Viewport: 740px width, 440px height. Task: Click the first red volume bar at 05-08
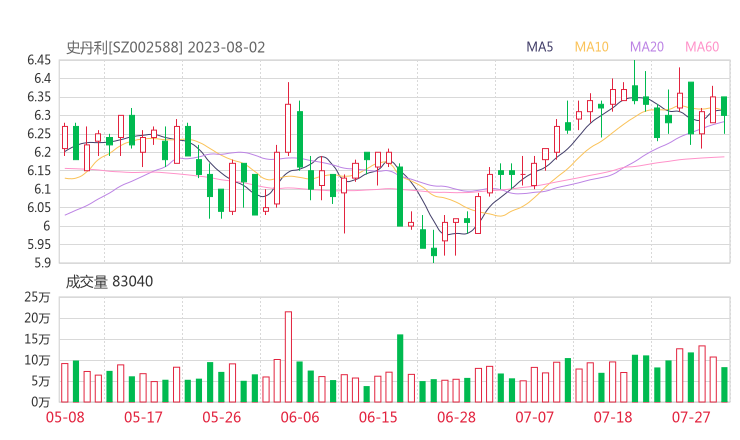pos(65,383)
